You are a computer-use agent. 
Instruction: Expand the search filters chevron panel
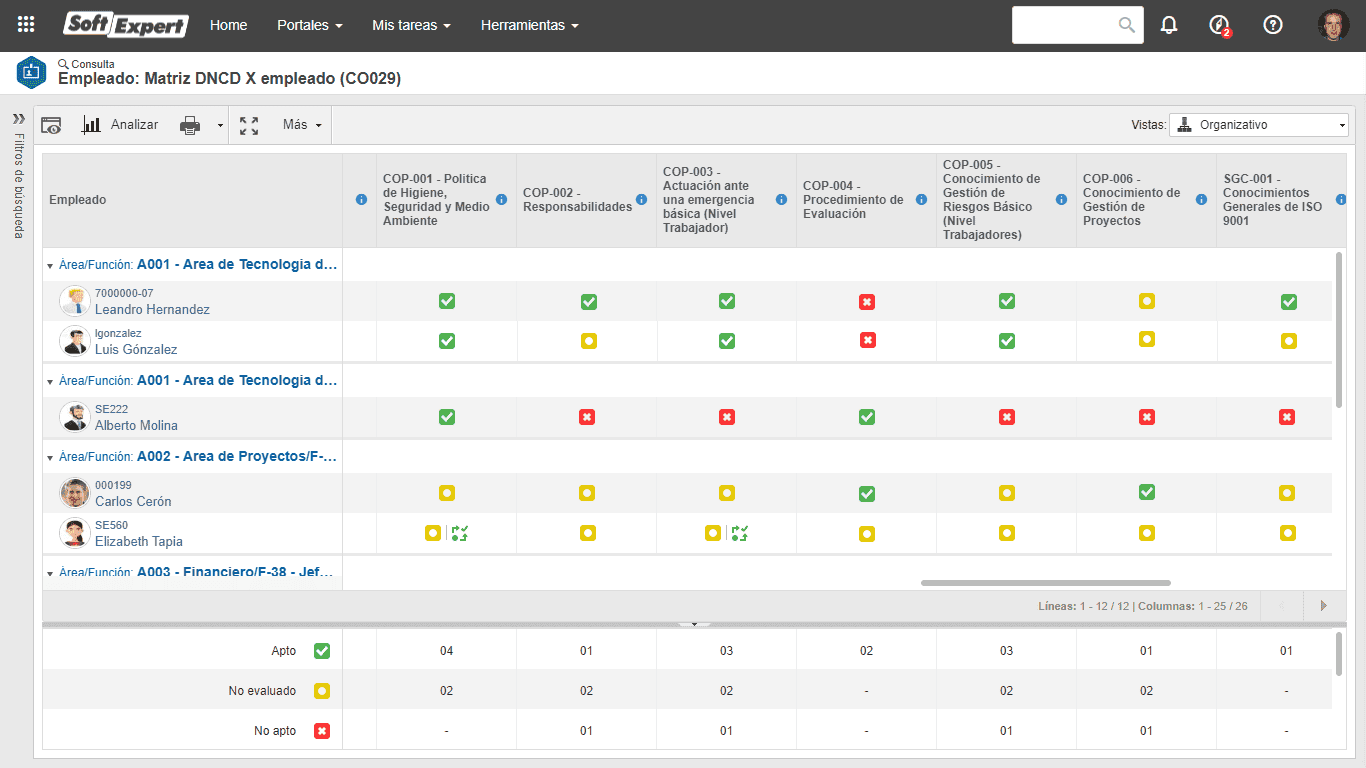click(x=18, y=118)
